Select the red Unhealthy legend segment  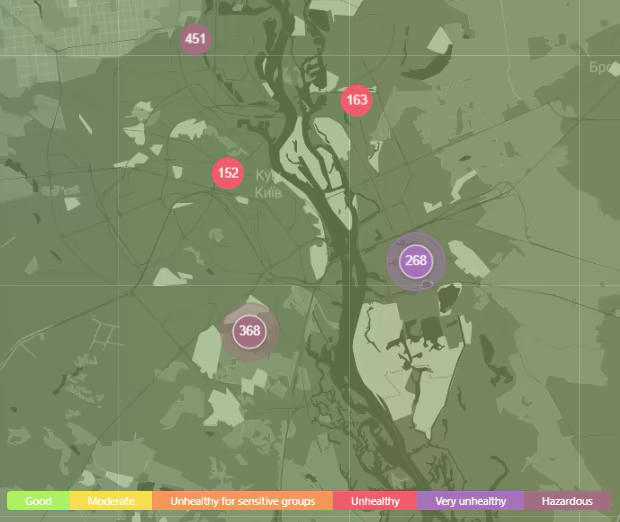tap(375, 501)
